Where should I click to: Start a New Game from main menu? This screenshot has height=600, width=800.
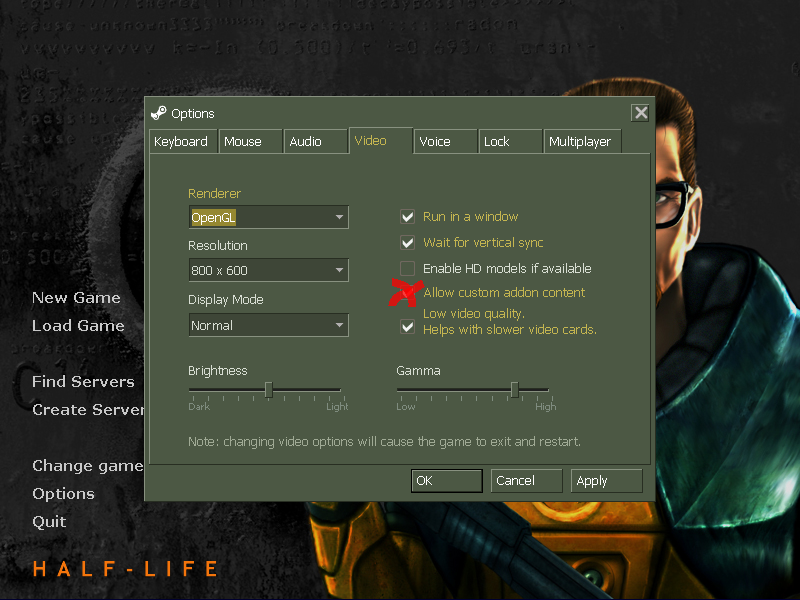[x=76, y=297]
